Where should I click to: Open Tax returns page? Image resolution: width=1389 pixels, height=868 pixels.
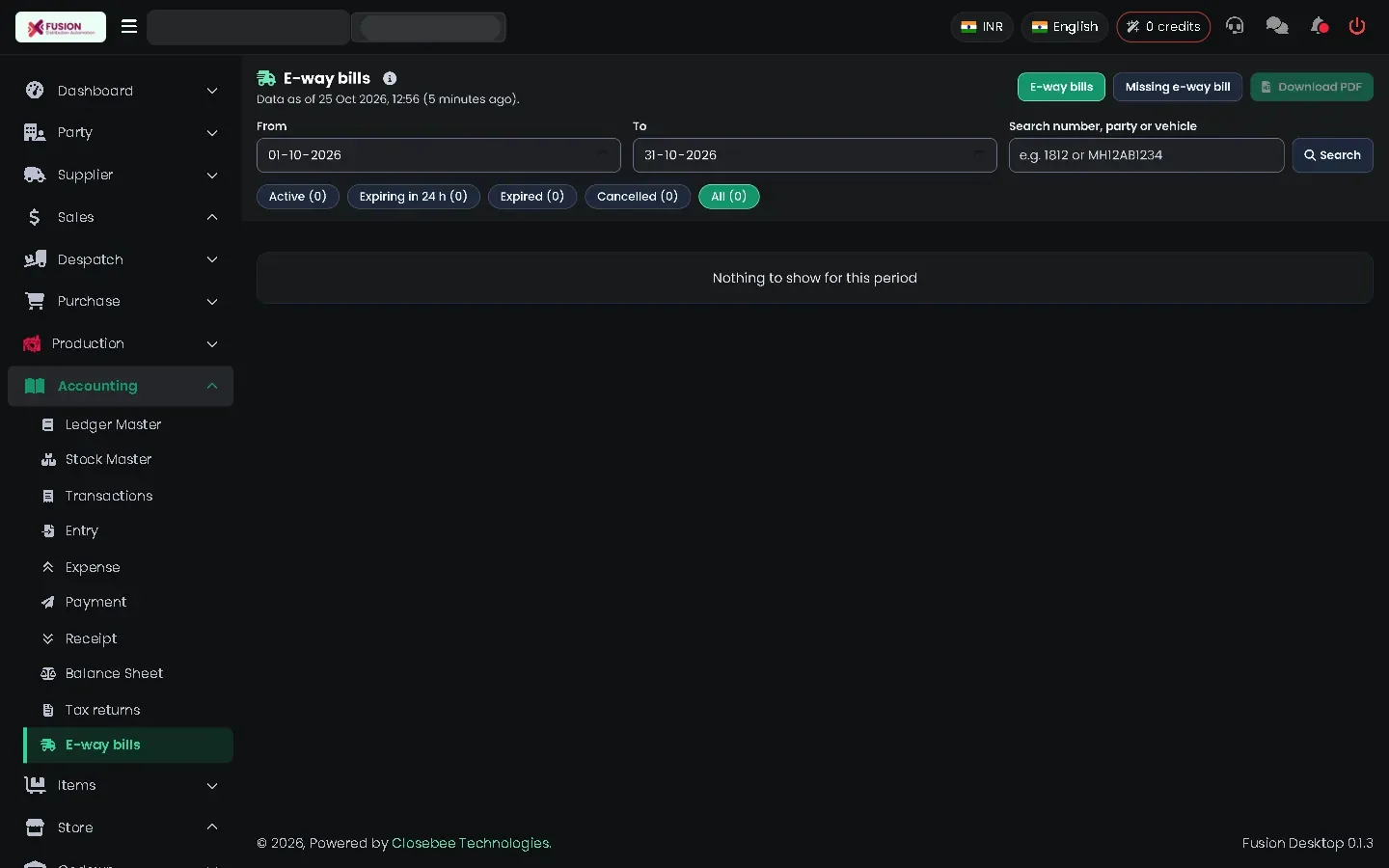(128, 710)
